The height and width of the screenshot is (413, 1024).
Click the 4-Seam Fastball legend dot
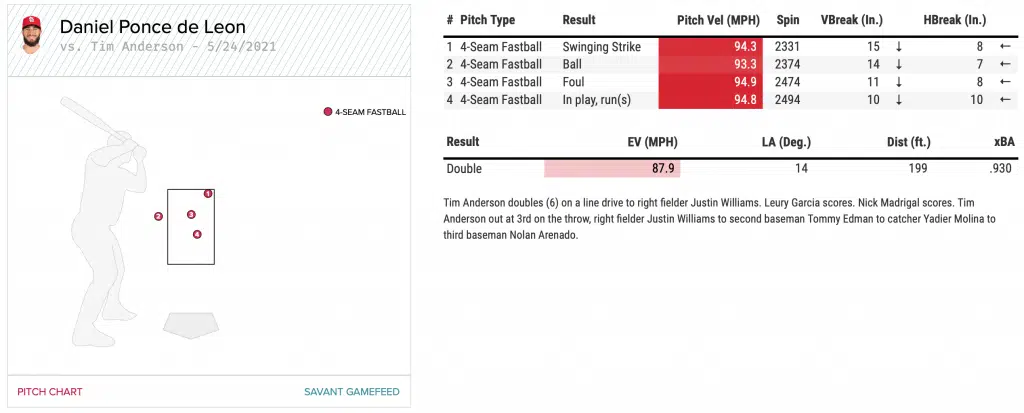pyautogui.click(x=327, y=112)
